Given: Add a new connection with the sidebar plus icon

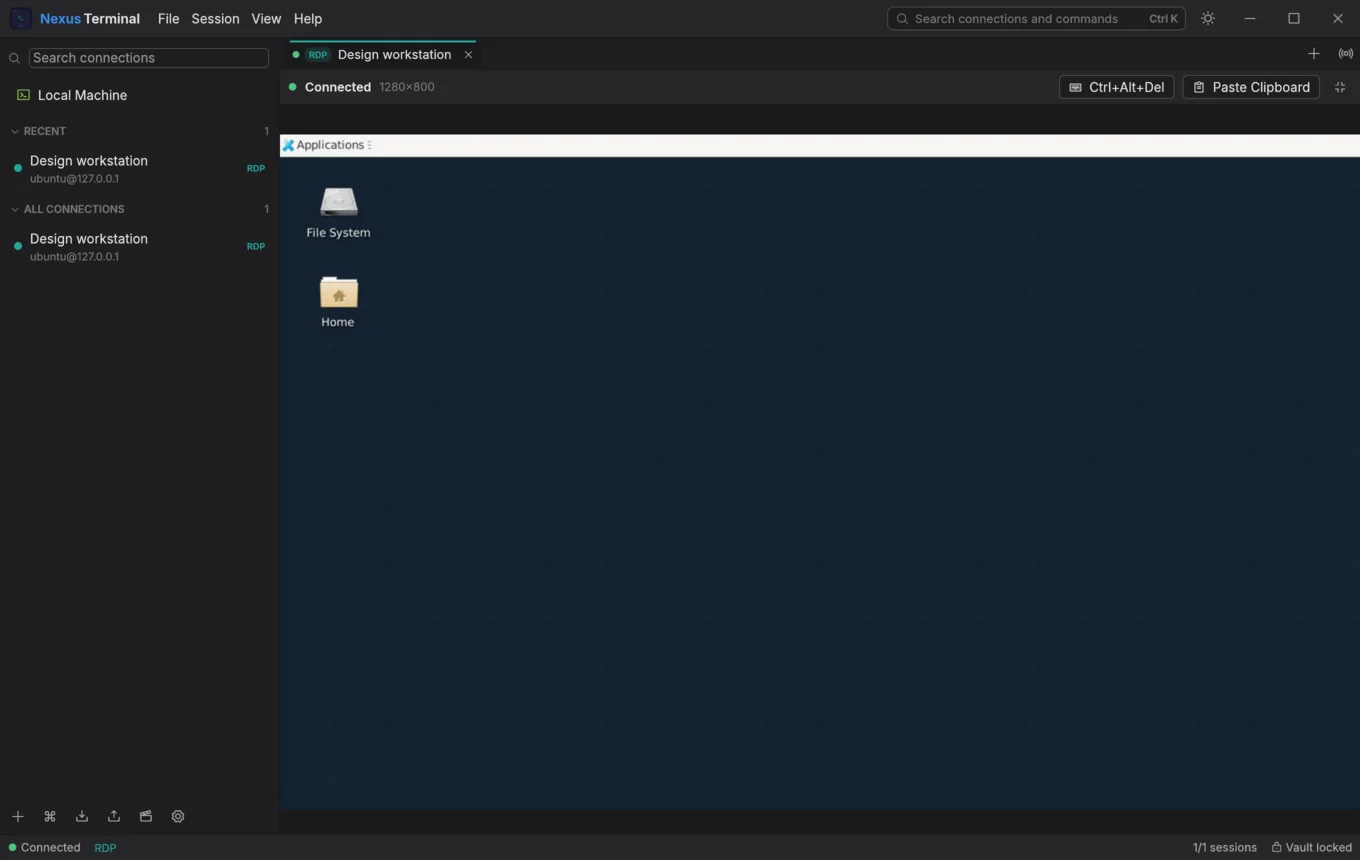Looking at the screenshot, I should point(17,816).
